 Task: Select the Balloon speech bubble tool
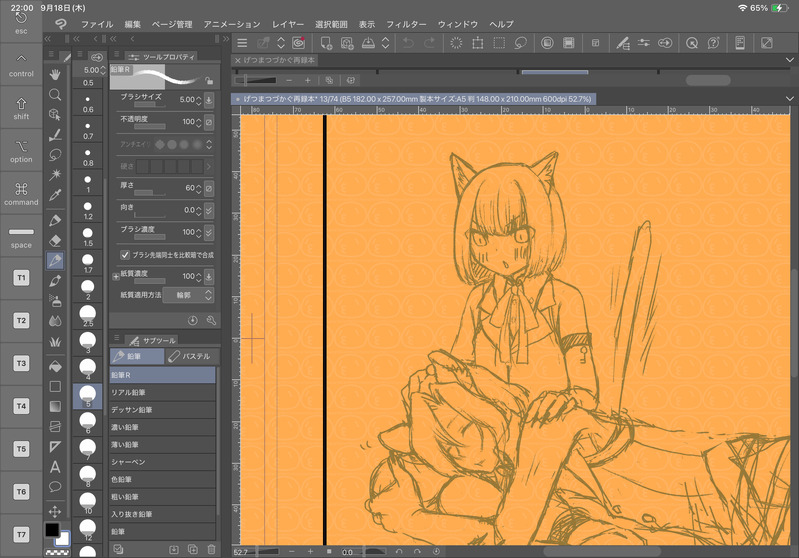coord(55,487)
